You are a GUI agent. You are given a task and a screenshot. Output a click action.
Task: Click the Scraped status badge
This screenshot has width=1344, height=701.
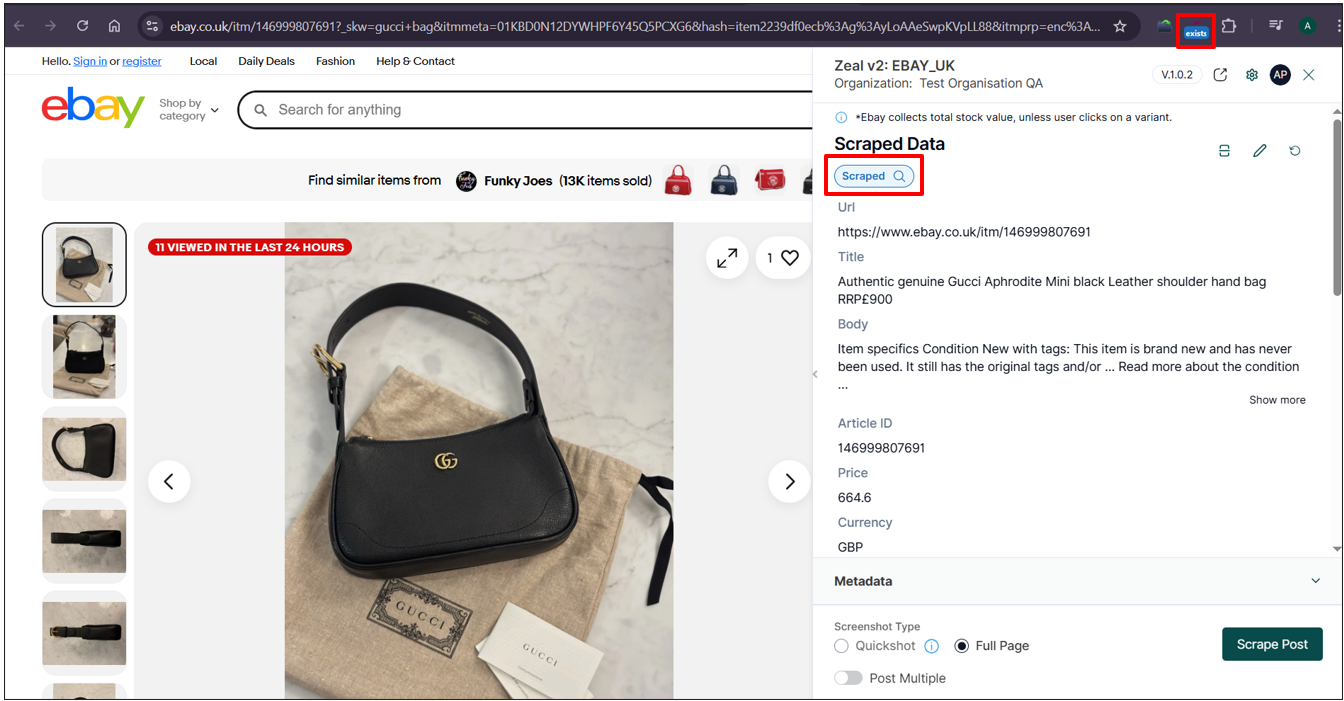874,176
